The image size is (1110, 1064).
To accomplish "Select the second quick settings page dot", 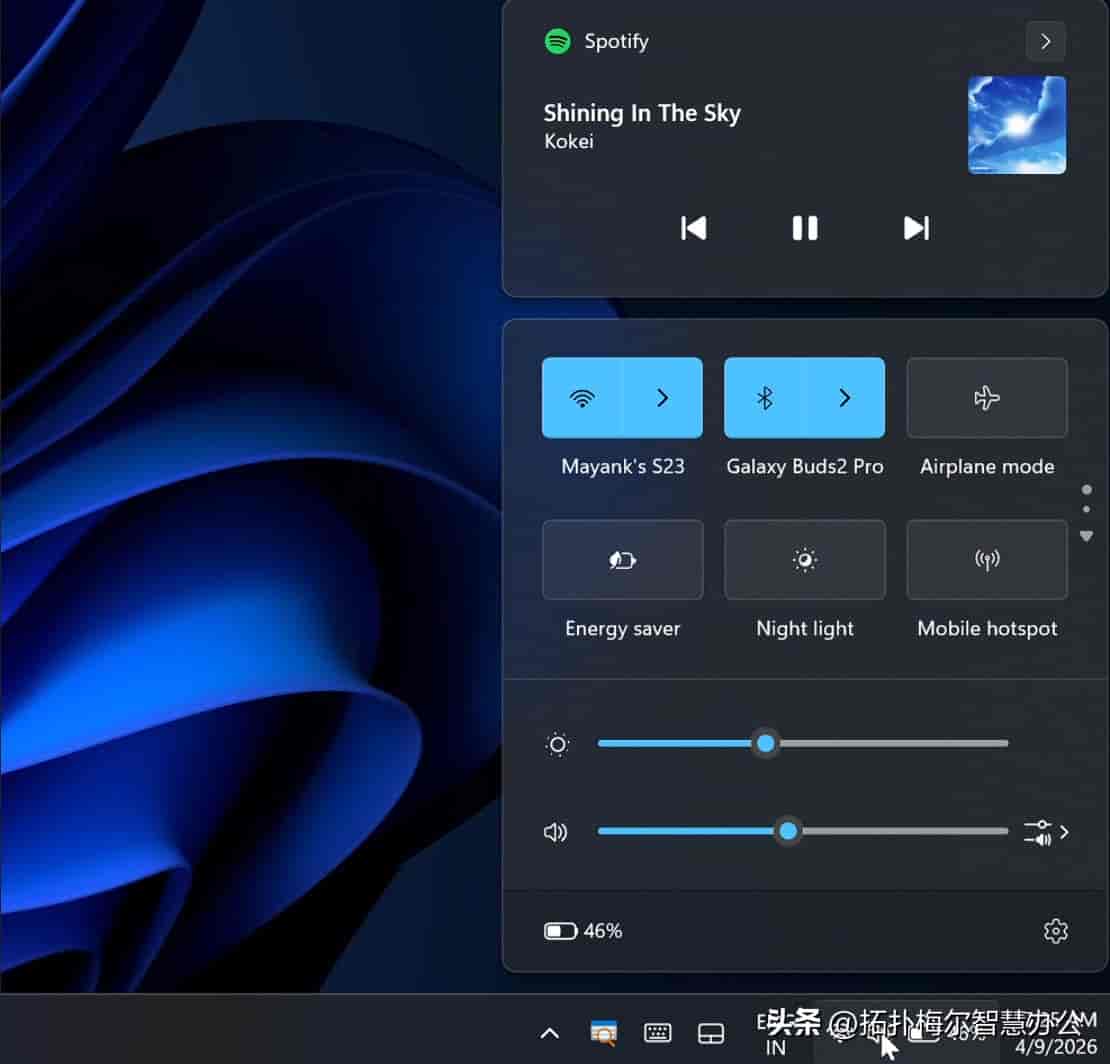I will [1087, 509].
